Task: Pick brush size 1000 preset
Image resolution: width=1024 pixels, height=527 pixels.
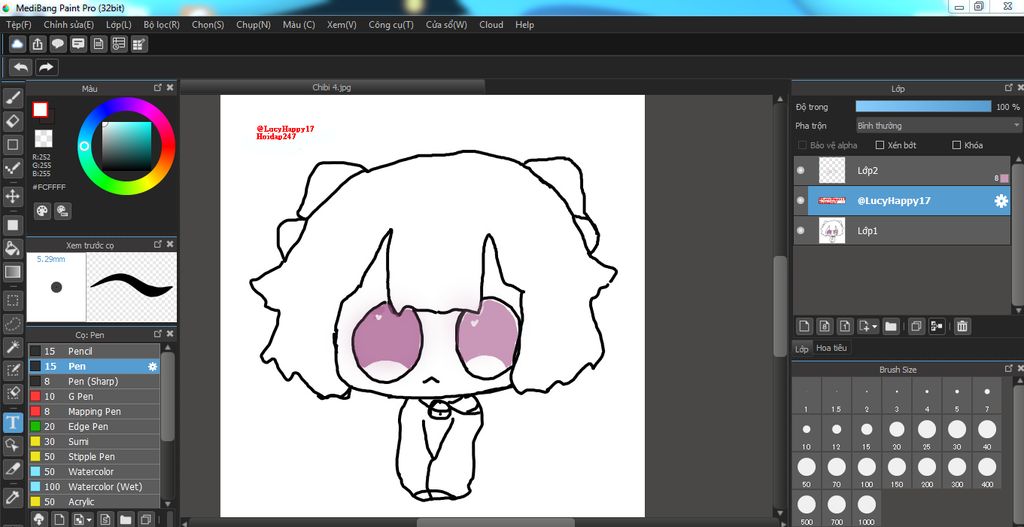Action: click(867, 509)
